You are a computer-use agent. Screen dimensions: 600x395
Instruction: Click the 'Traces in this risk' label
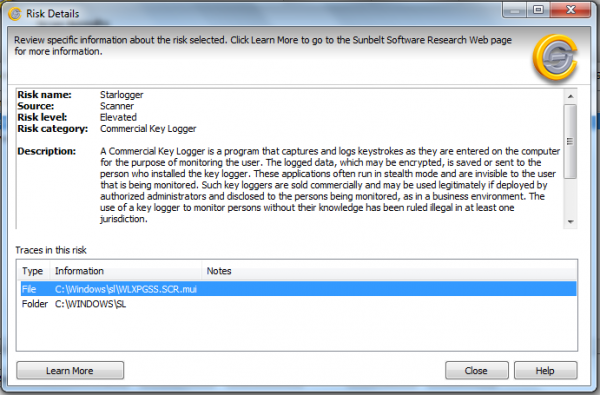[51, 250]
